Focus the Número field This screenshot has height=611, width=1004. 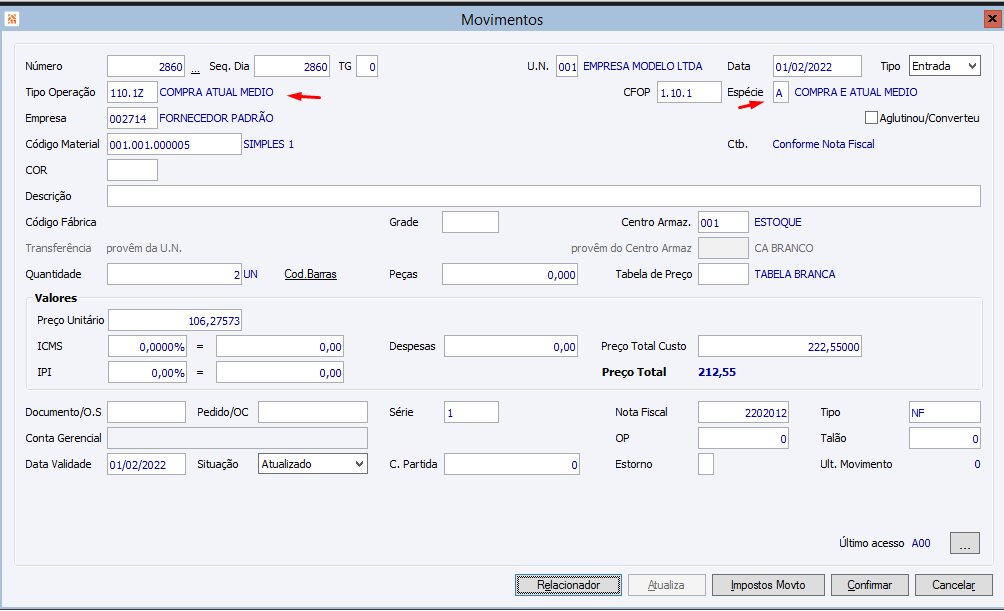coord(146,67)
